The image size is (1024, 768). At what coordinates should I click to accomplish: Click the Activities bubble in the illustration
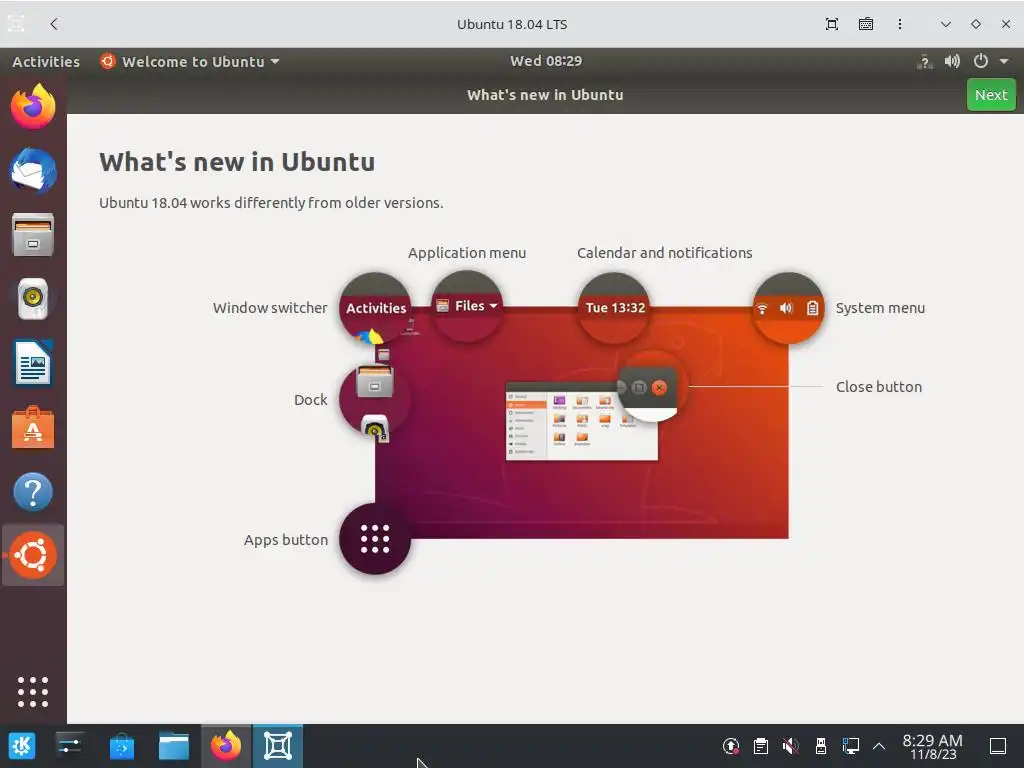pos(376,308)
